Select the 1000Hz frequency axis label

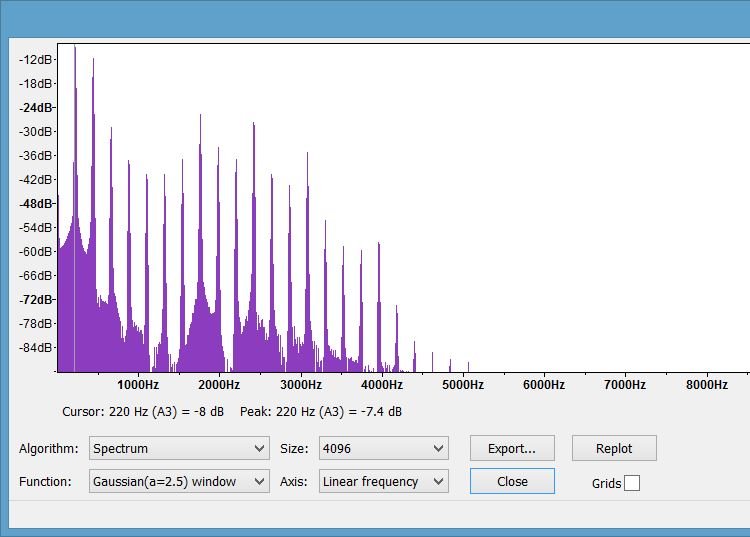click(x=138, y=385)
